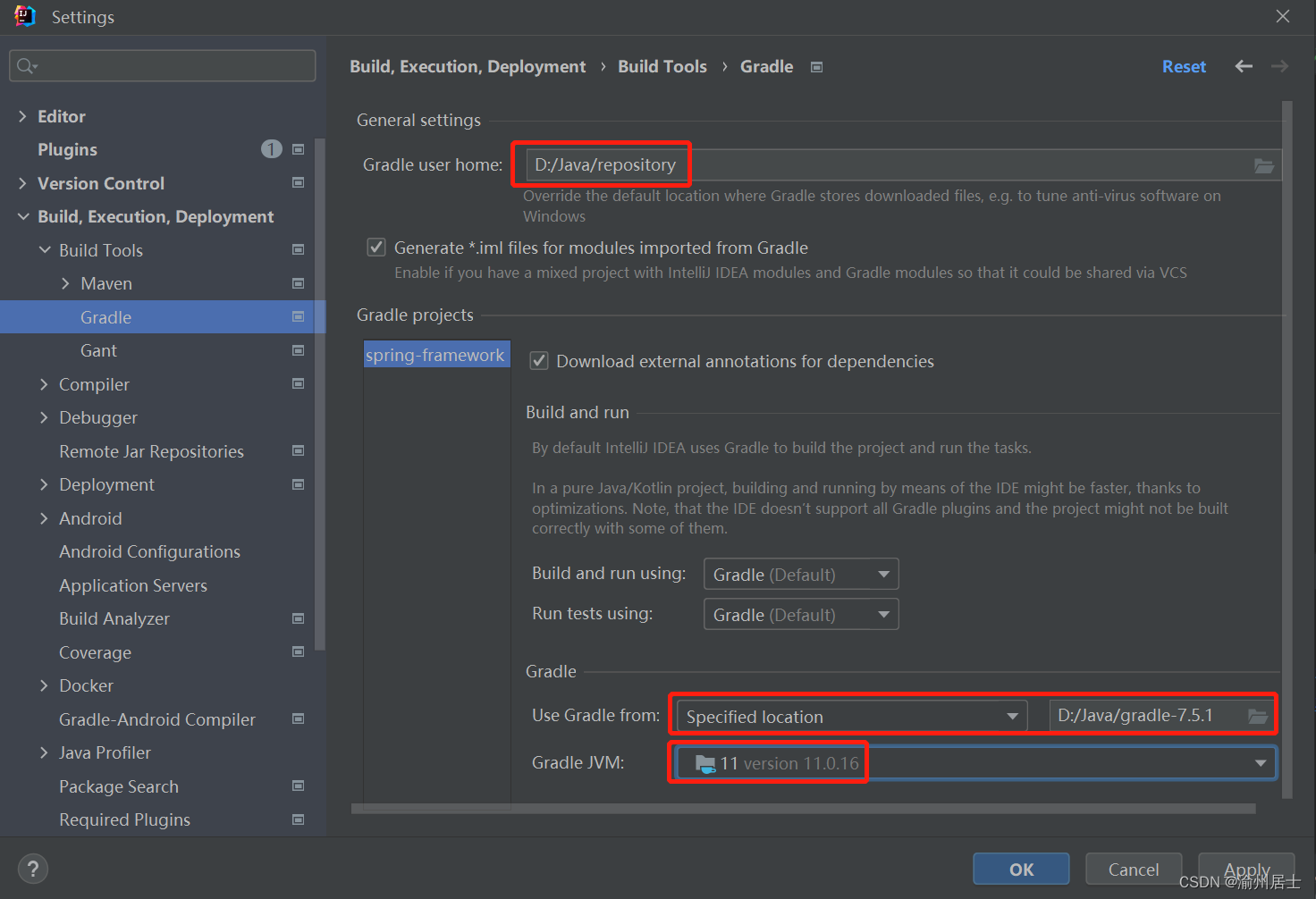Focus the settings search field
Image resolution: width=1316 pixels, height=899 pixels.
163,65
